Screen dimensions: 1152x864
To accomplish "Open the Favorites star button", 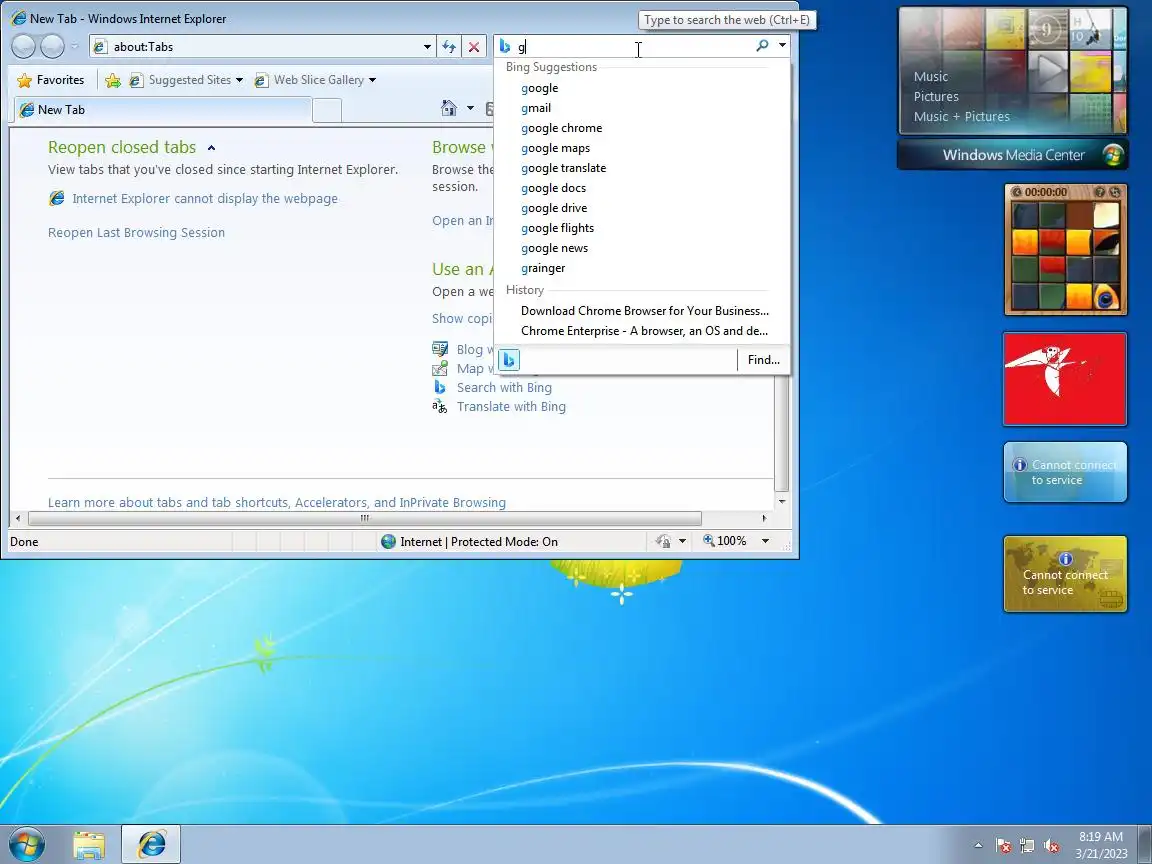I will (51, 80).
